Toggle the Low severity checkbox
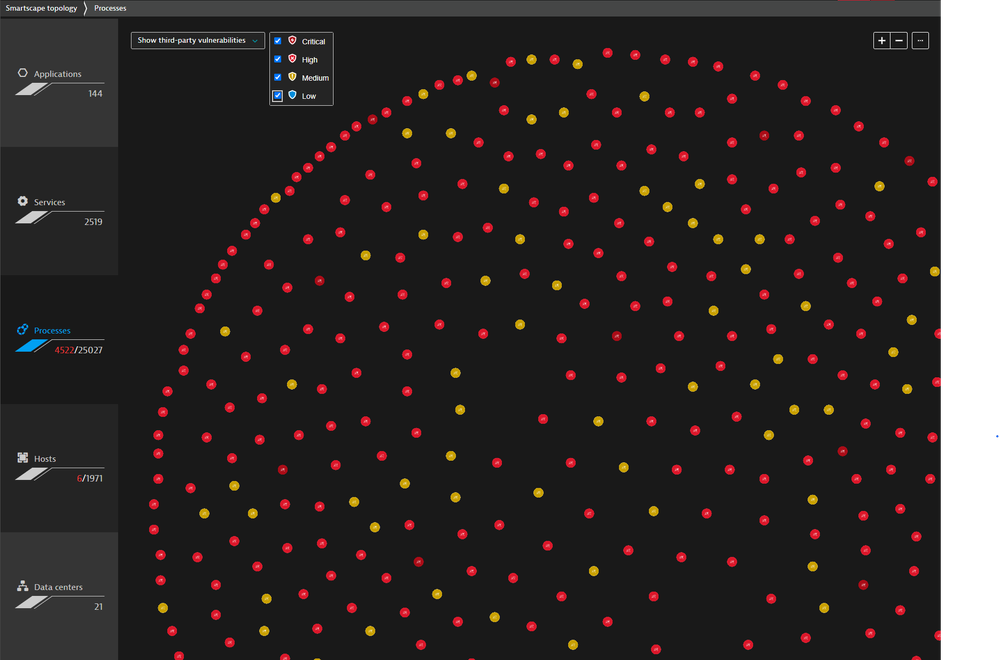Image resolution: width=999 pixels, height=660 pixels. point(278,96)
